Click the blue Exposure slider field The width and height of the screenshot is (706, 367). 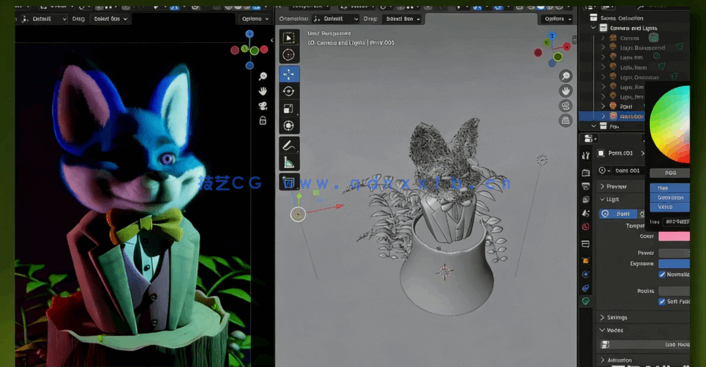pyautogui.click(x=674, y=264)
